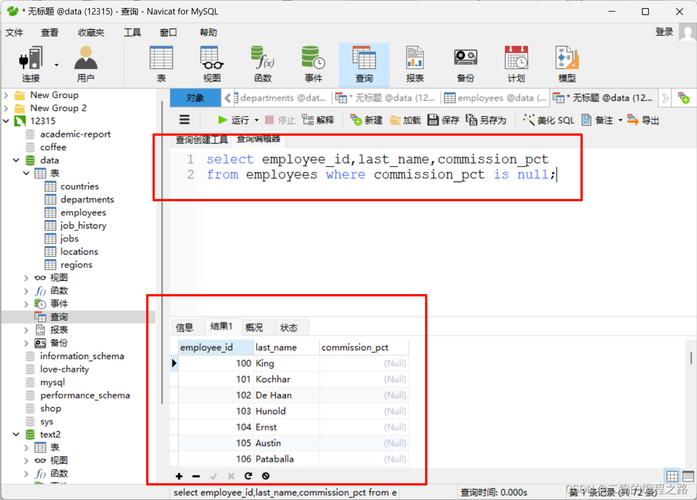Open the 状态 result tab

point(289,328)
